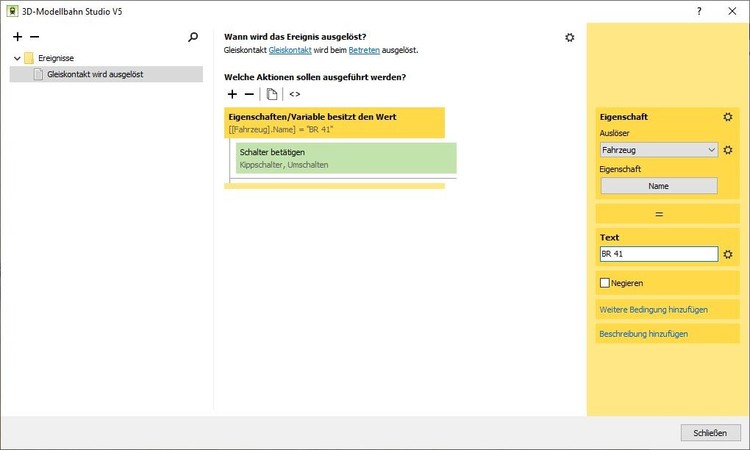
Task: Click the Gleiskontakt link
Action: coord(290,50)
